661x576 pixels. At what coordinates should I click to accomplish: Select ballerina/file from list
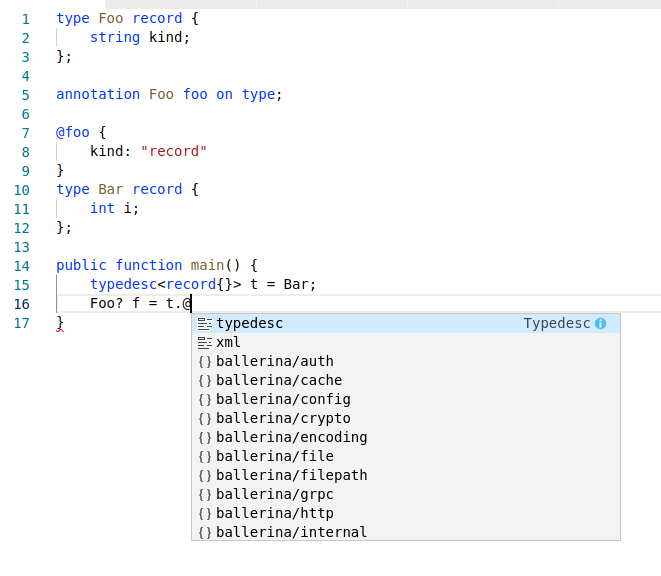pyautogui.click(x=406, y=456)
